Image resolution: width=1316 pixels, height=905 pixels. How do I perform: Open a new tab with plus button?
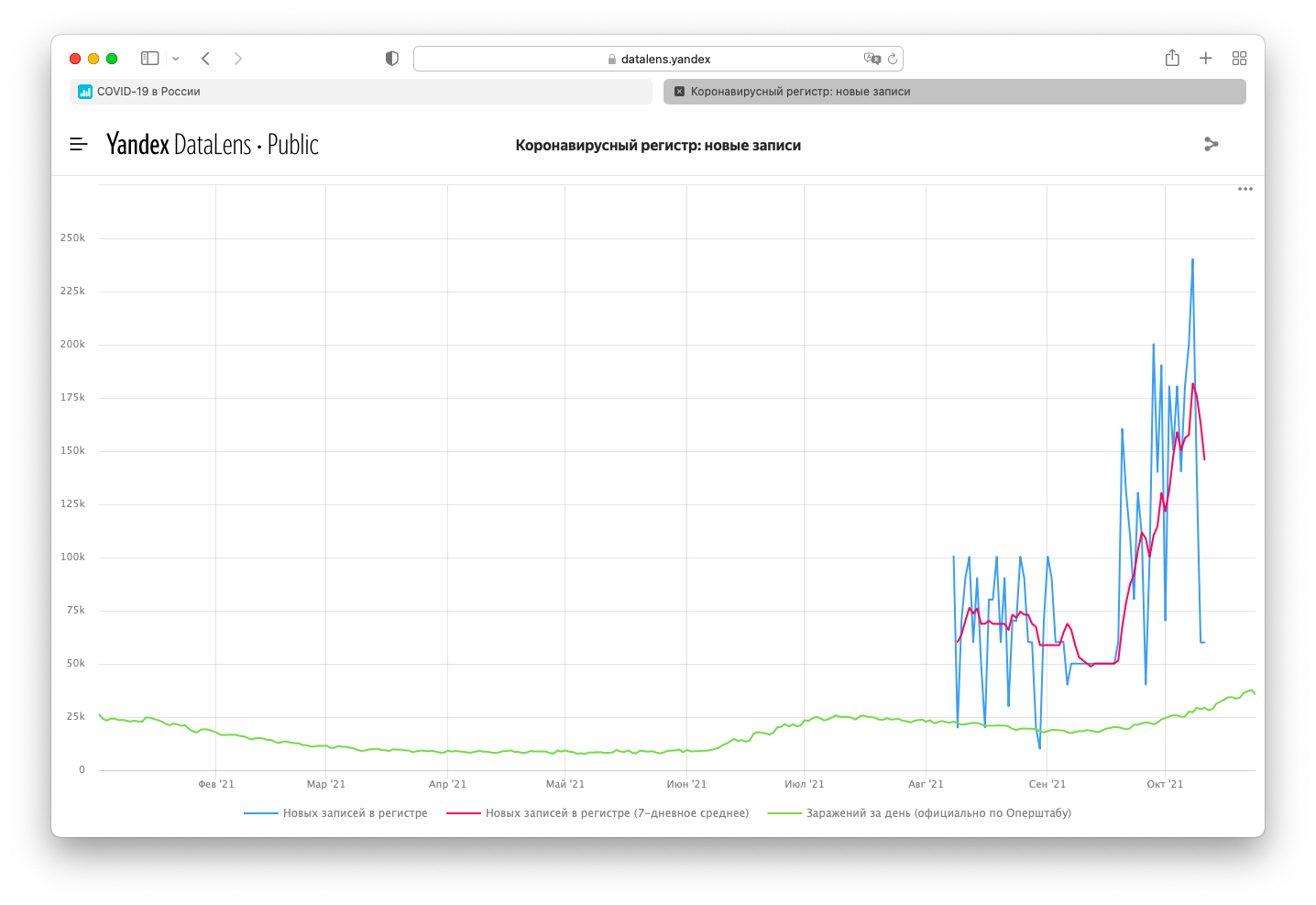coord(1206,58)
